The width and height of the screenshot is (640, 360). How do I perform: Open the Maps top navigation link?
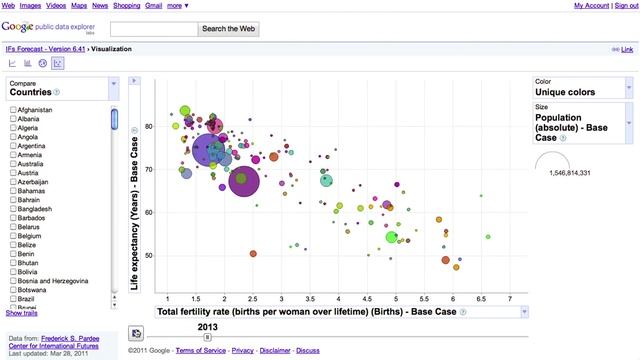point(79,6)
